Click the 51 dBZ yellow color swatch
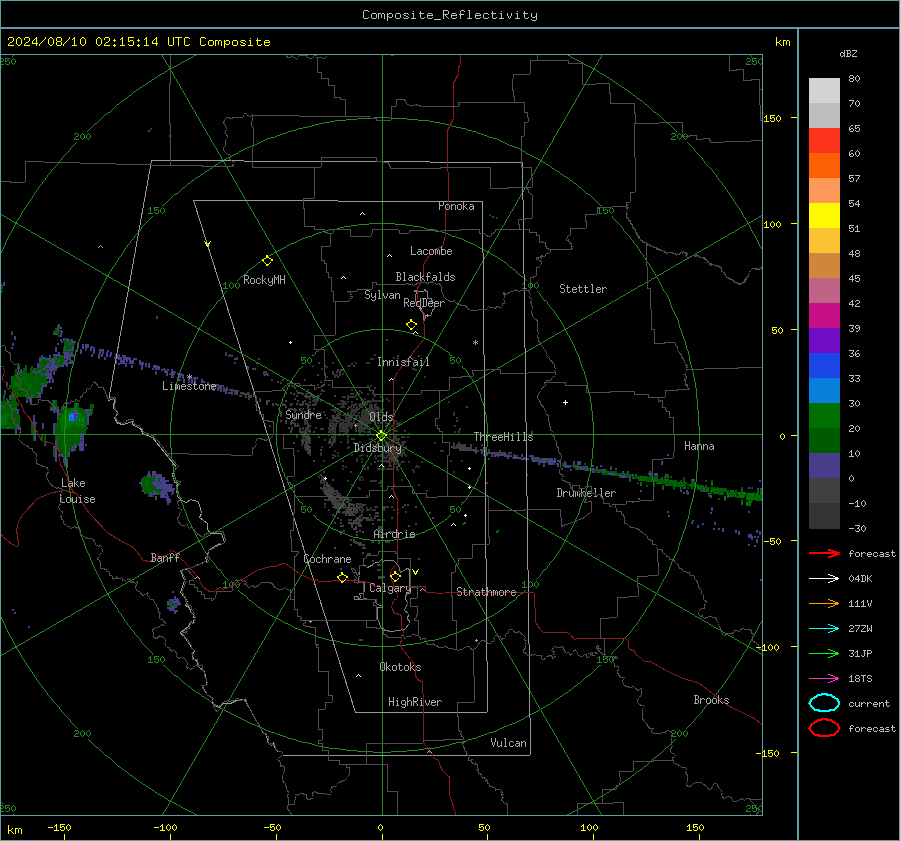 point(824,215)
